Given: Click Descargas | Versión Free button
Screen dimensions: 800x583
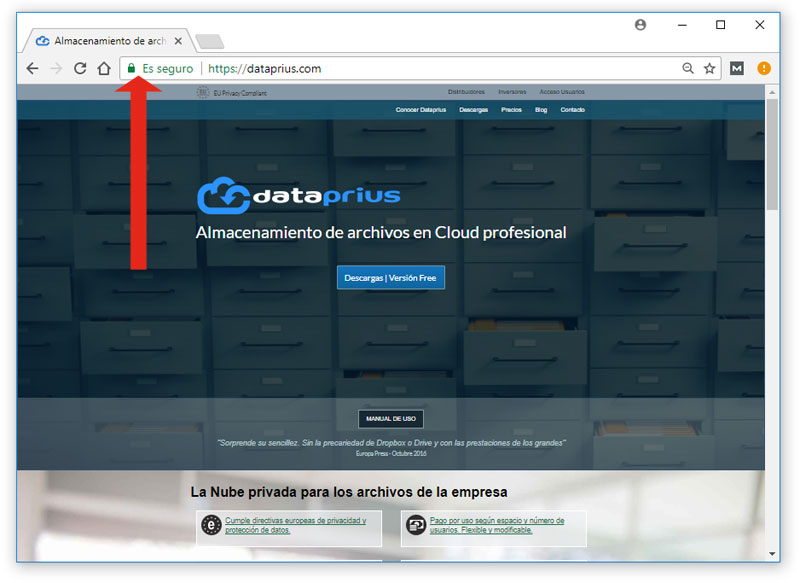Looking at the screenshot, I should (x=391, y=277).
